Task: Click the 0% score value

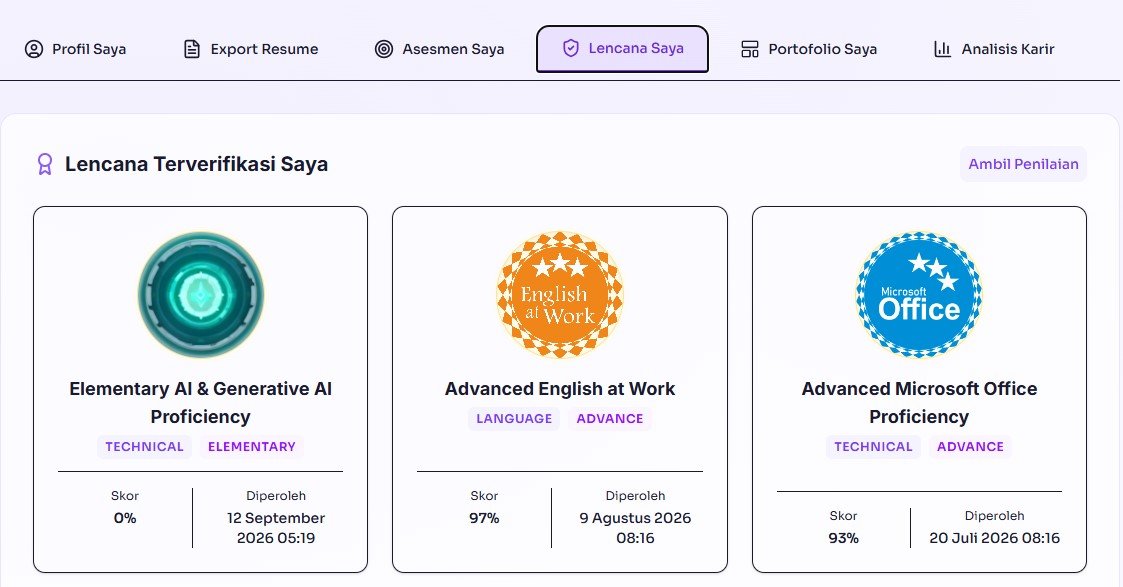Action: (x=125, y=518)
